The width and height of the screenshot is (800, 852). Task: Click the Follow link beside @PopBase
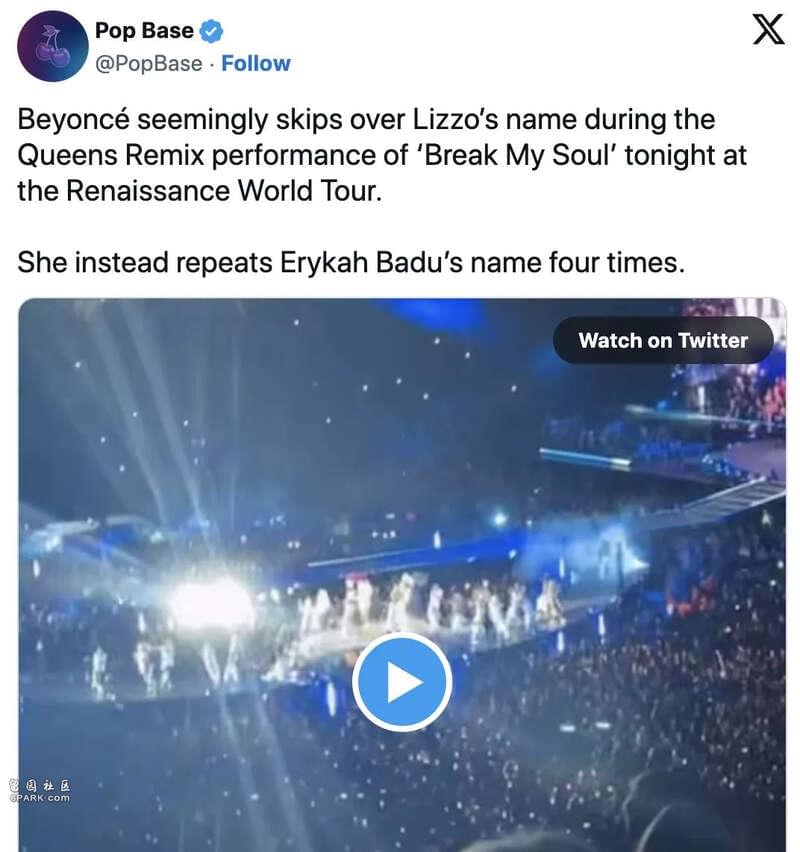[x=256, y=64]
